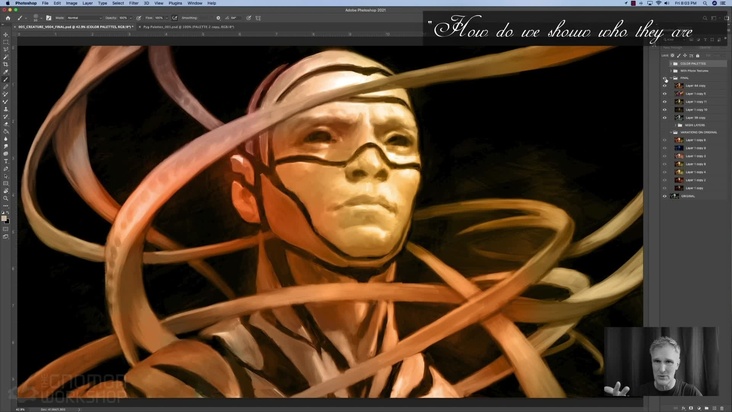Select the Crop tool
This screenshot has width=732, height=412.
click(6, 64)
